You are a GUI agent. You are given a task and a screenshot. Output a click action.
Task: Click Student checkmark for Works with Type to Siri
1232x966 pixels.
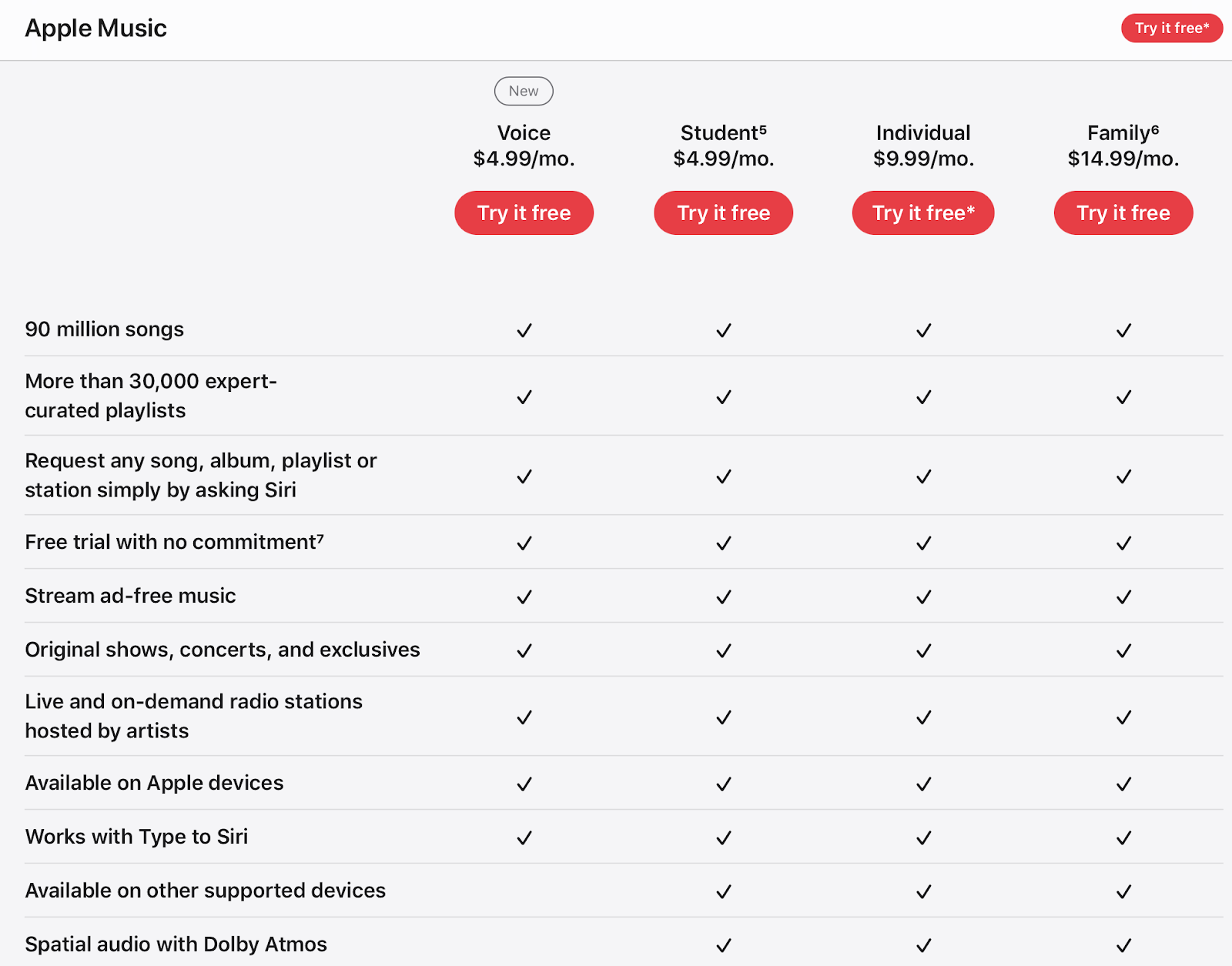click(724, 838)
